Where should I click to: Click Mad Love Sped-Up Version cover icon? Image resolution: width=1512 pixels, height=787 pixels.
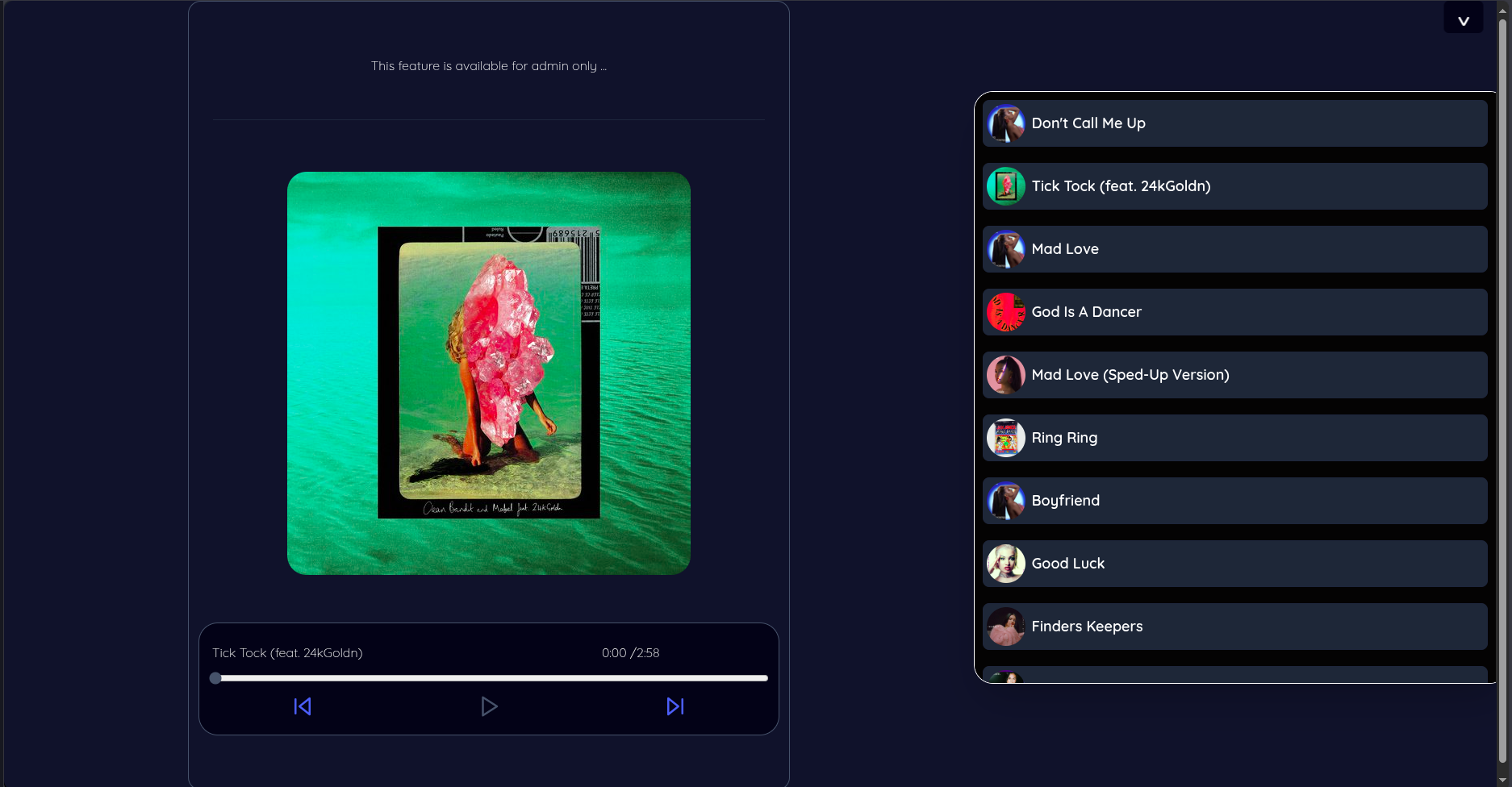tap(1006, 375)
